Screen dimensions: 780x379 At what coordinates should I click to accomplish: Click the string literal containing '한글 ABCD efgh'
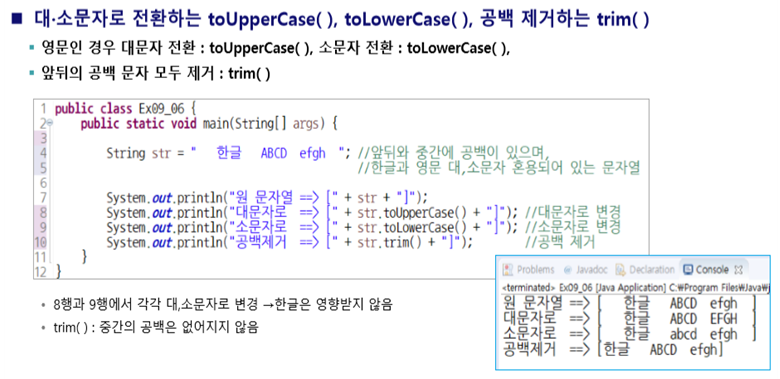tap(267, 153)
